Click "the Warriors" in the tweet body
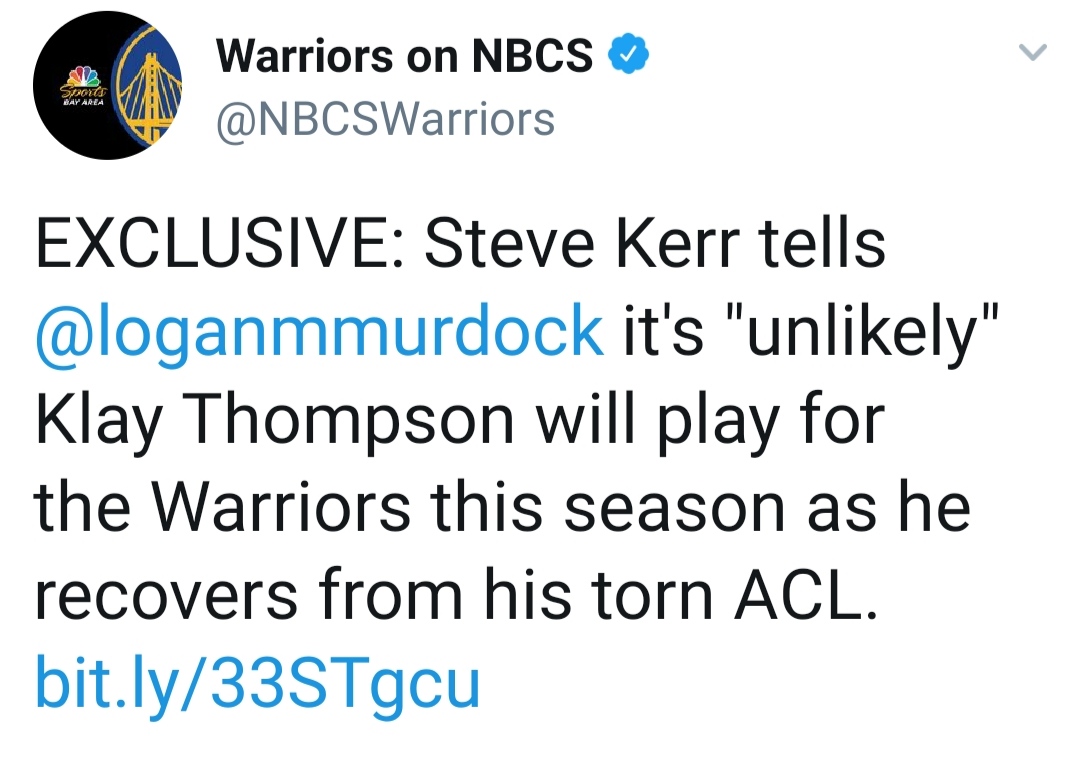 [x=222, y=506]
